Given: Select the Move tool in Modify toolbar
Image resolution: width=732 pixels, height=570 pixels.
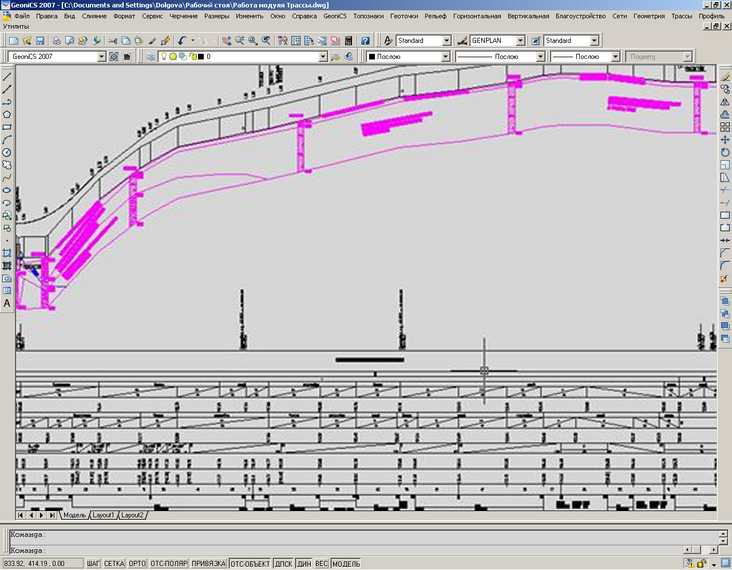Looking at the screenshot, I should pos(725,140).
